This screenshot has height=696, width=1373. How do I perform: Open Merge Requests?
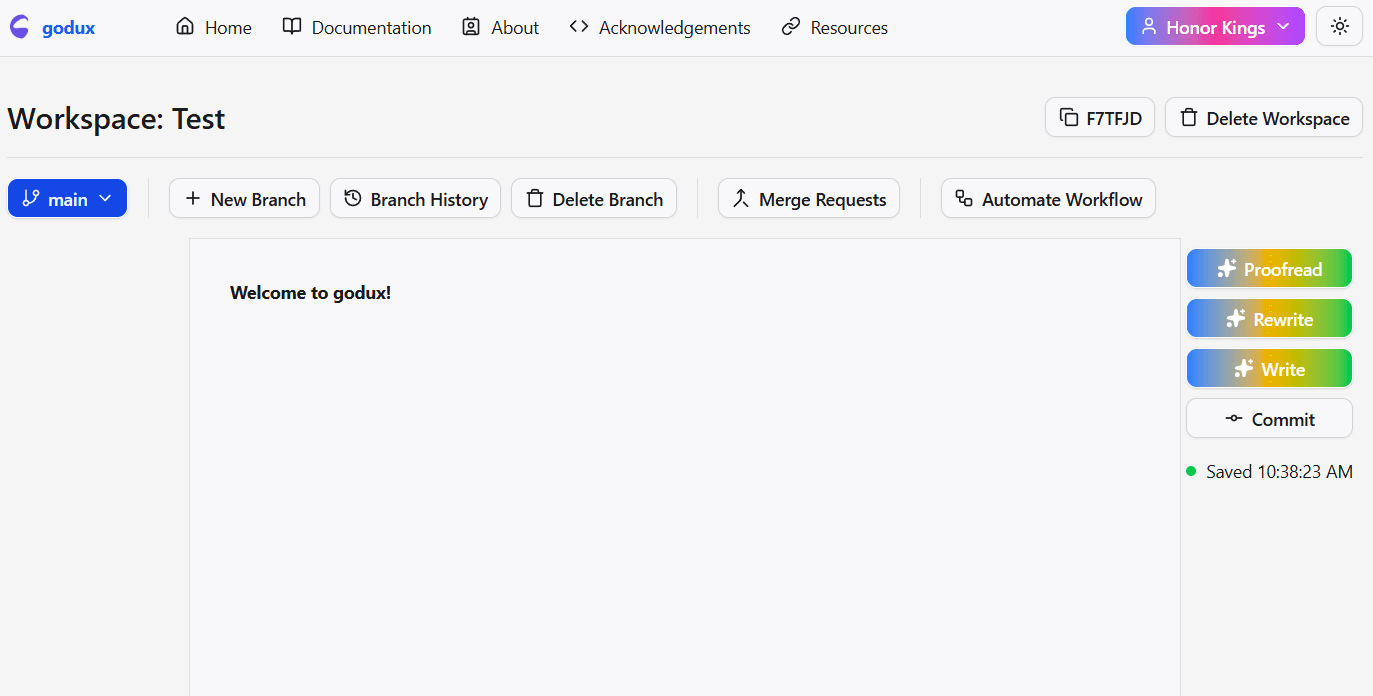point(808,199)
